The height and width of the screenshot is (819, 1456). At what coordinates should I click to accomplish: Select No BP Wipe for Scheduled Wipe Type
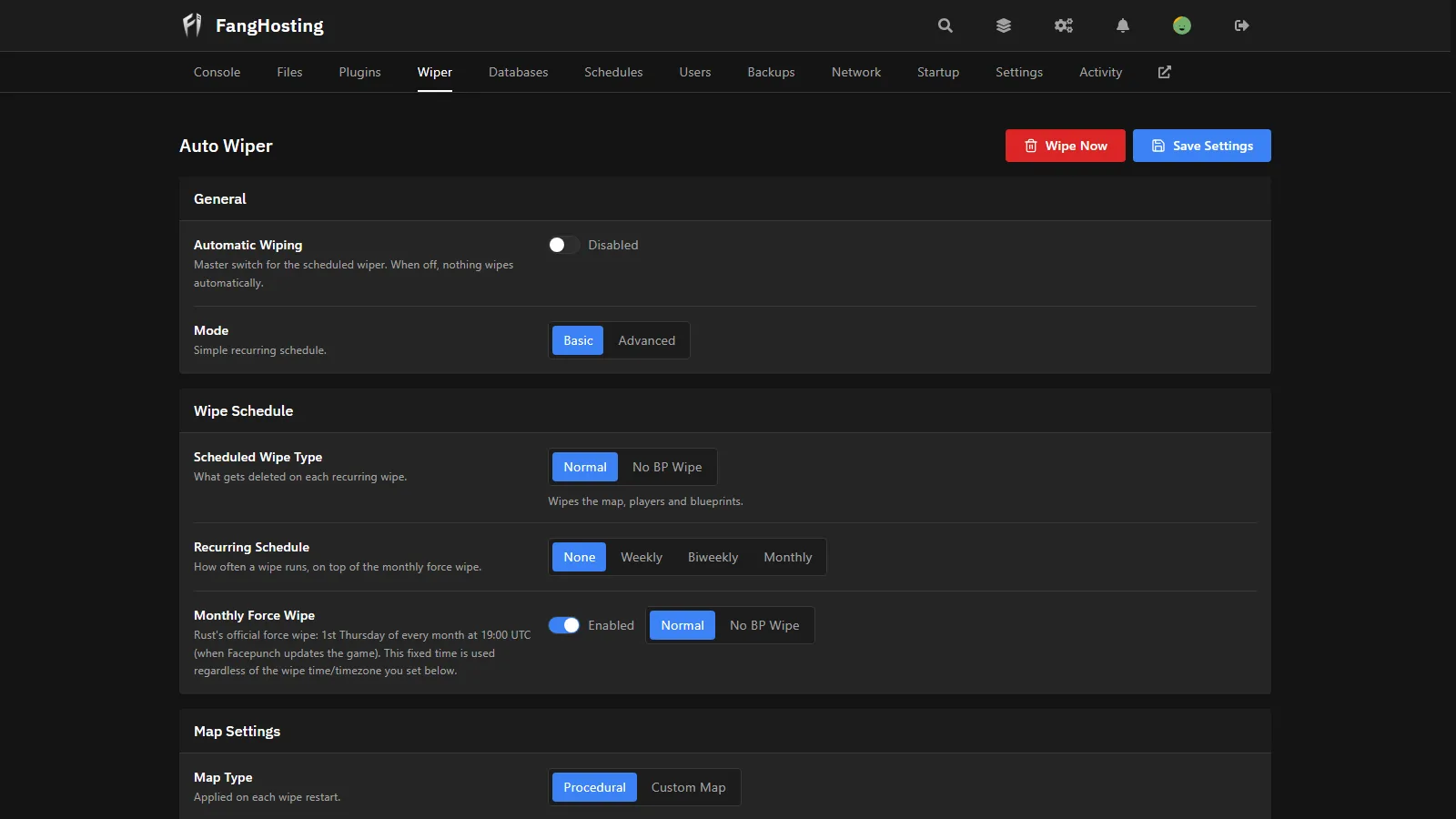point(667,467)
